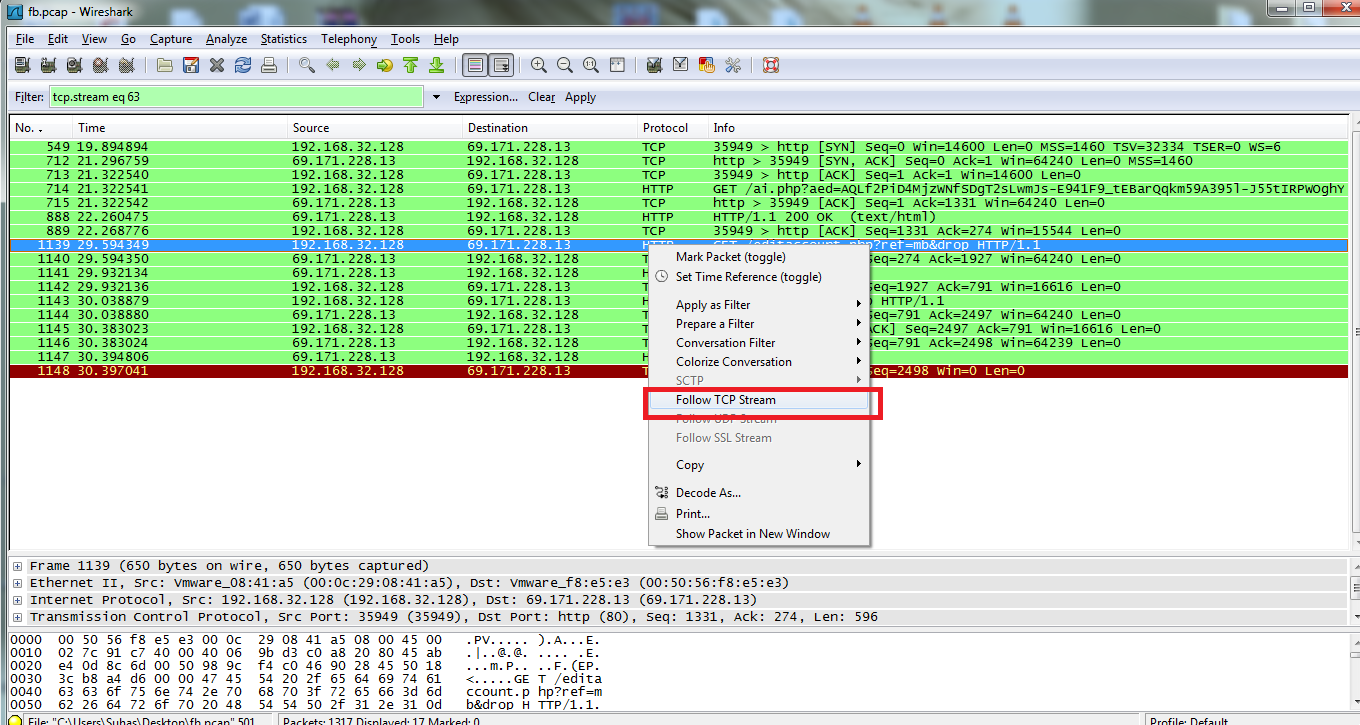The height and width of the screenshot is (725, 1360).
Task: Go to specific packet number icon
Action: pos(385,66)
